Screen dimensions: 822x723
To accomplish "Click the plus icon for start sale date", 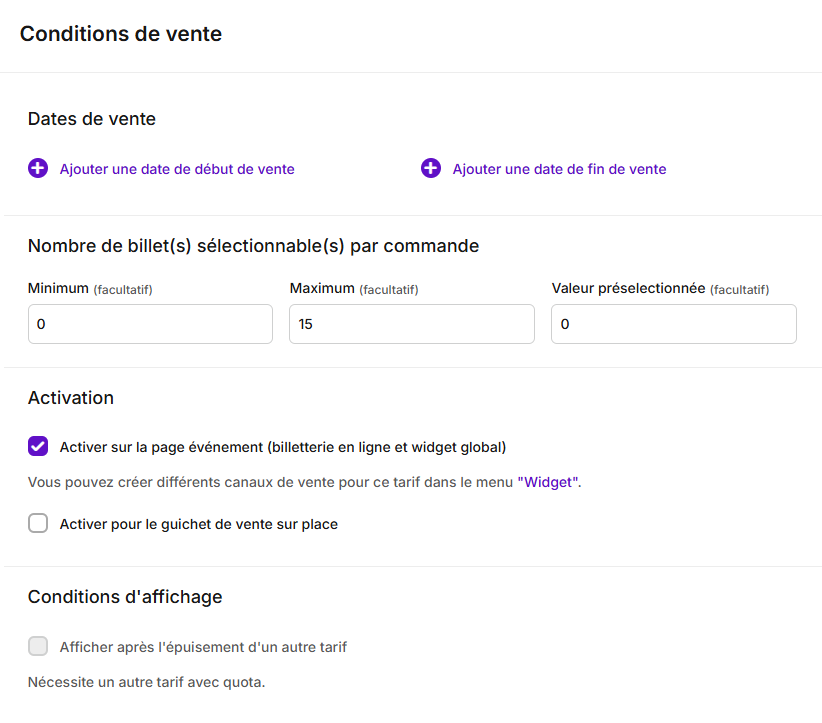I will (38, 168).
